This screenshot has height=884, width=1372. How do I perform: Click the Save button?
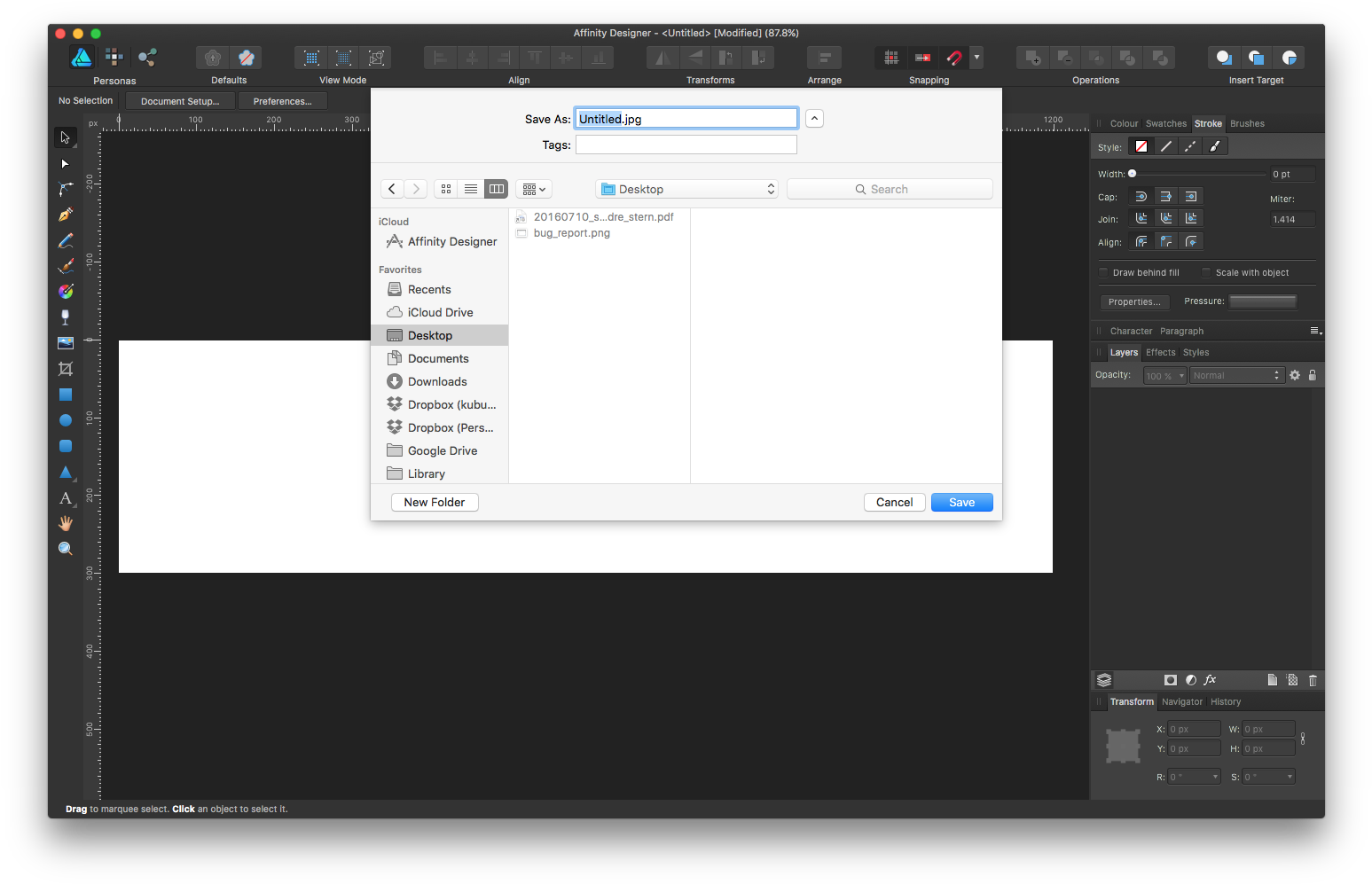point(961,502)
